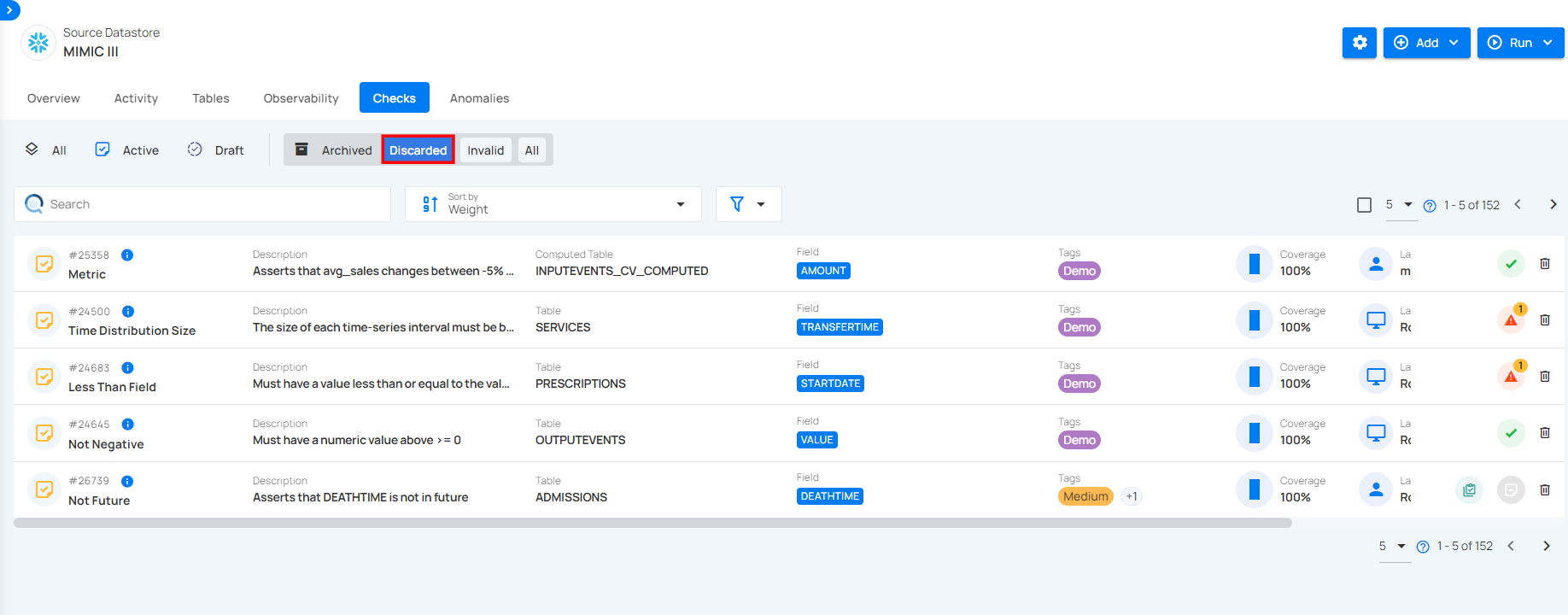The image size is (1568, 615).
Task: Expand sidebar with top-left arrow
Action: pos(9,10)
